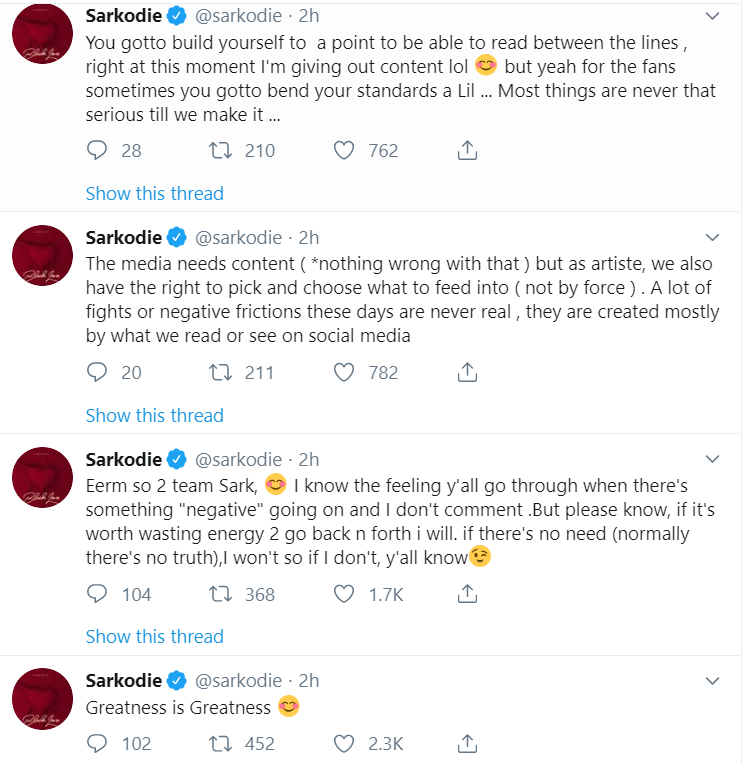The image size is (744, 764).
Task: Like the 'Greatness is Greatness' tweet
Action: (344, 743)
